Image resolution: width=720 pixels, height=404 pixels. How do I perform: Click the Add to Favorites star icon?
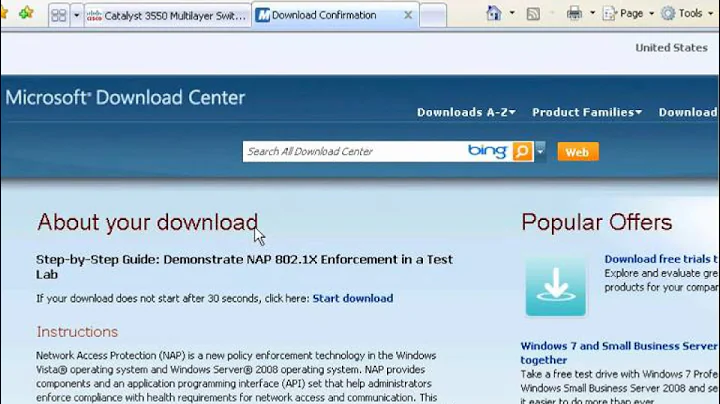point(26,13)
